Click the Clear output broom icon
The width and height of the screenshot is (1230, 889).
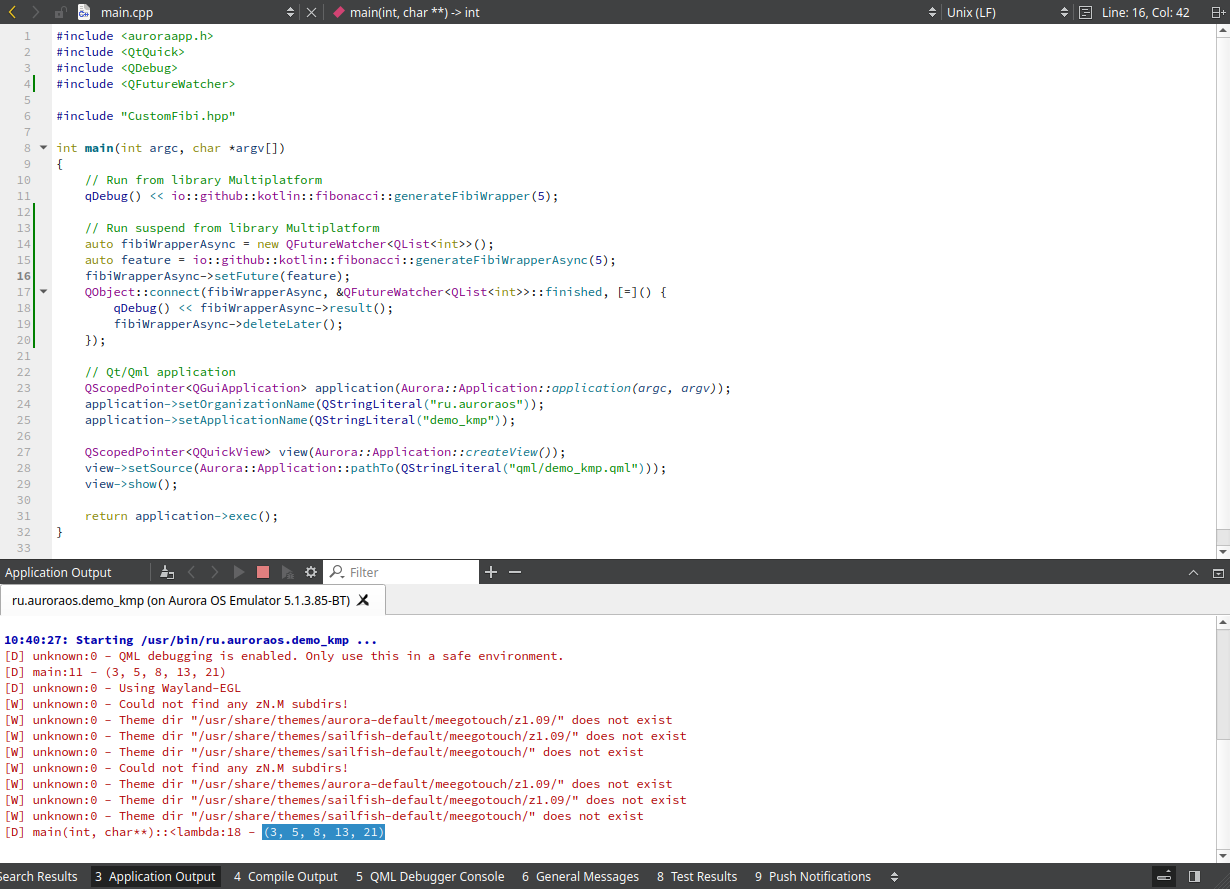pyautogui.click(x=167, y=572)
